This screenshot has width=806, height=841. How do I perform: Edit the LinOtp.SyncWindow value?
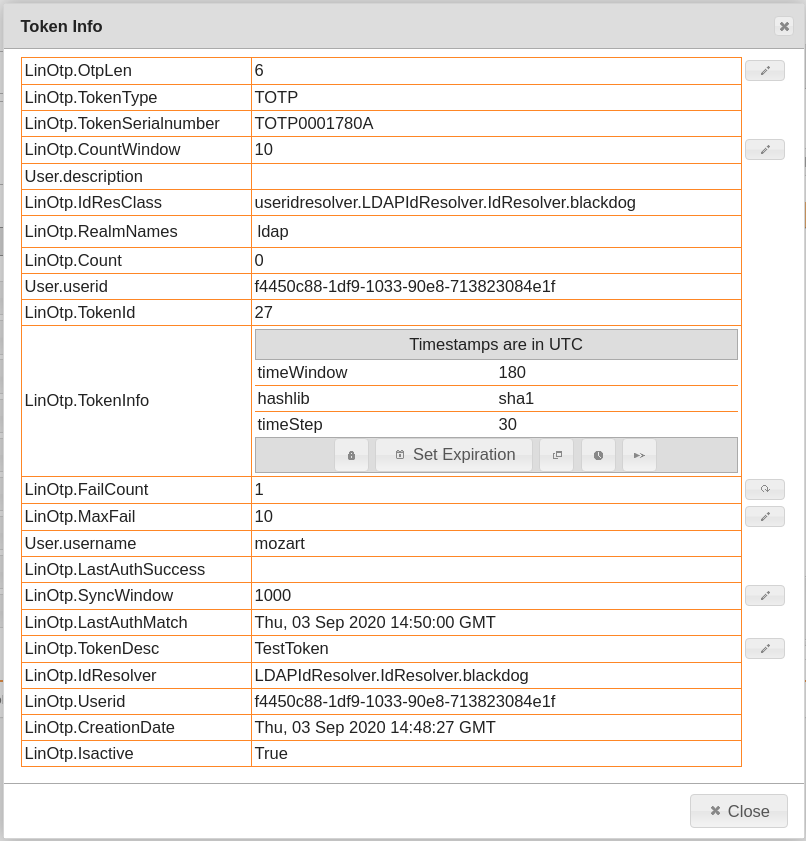point(764,596)
